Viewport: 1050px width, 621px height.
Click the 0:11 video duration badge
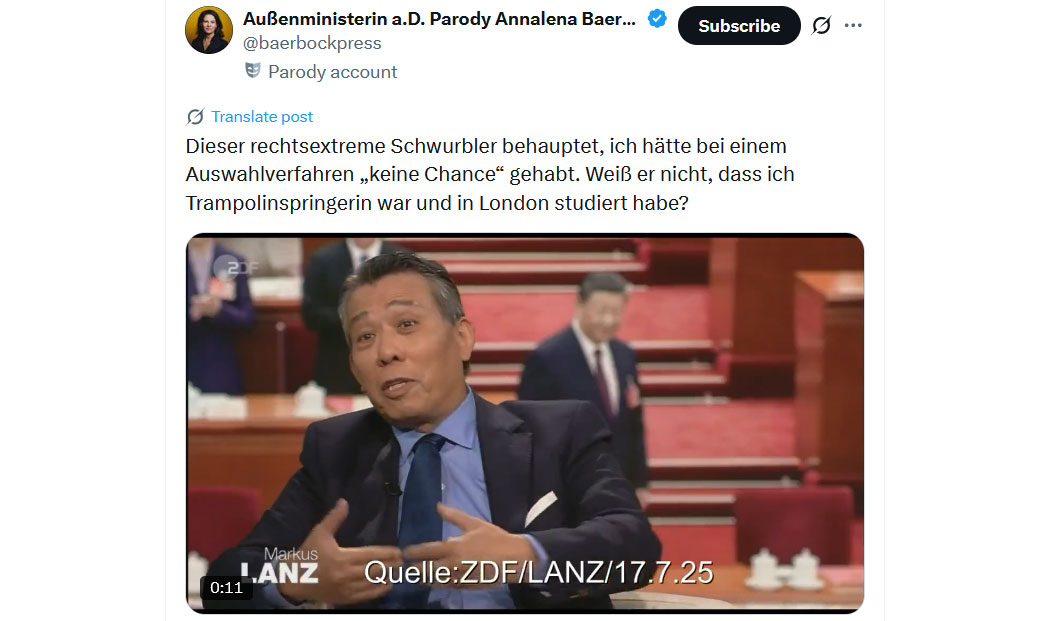pyautogui.click(x=226, y=588)
